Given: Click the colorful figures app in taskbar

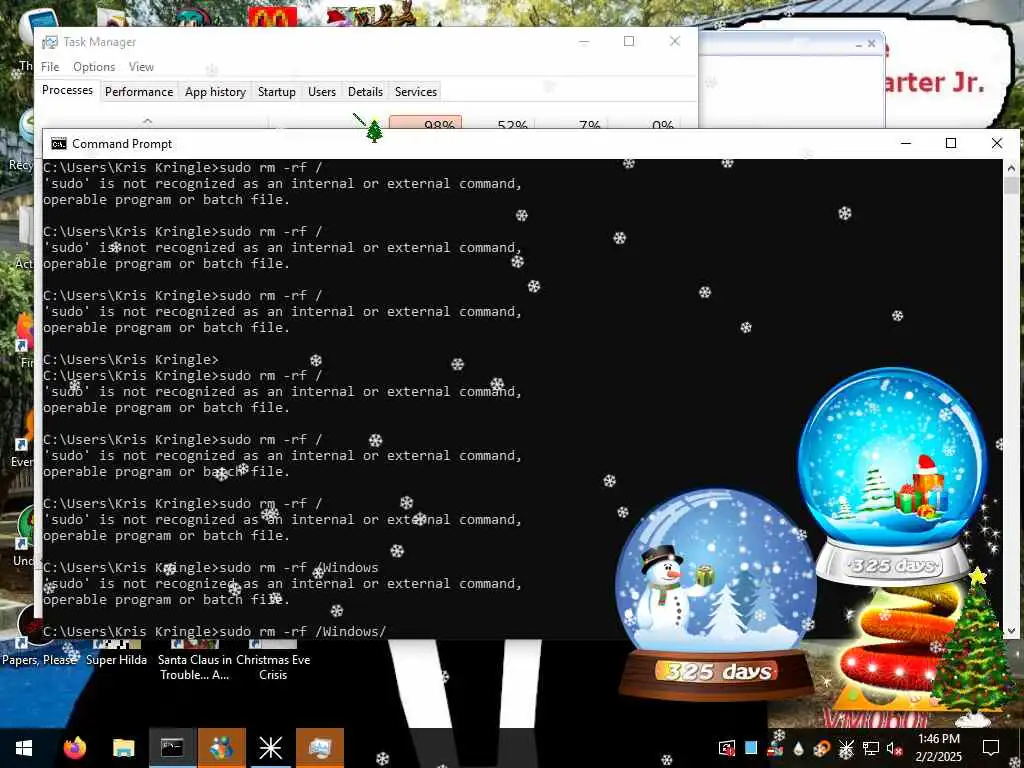Looking at the screenshot, I should tap(222, 748).
